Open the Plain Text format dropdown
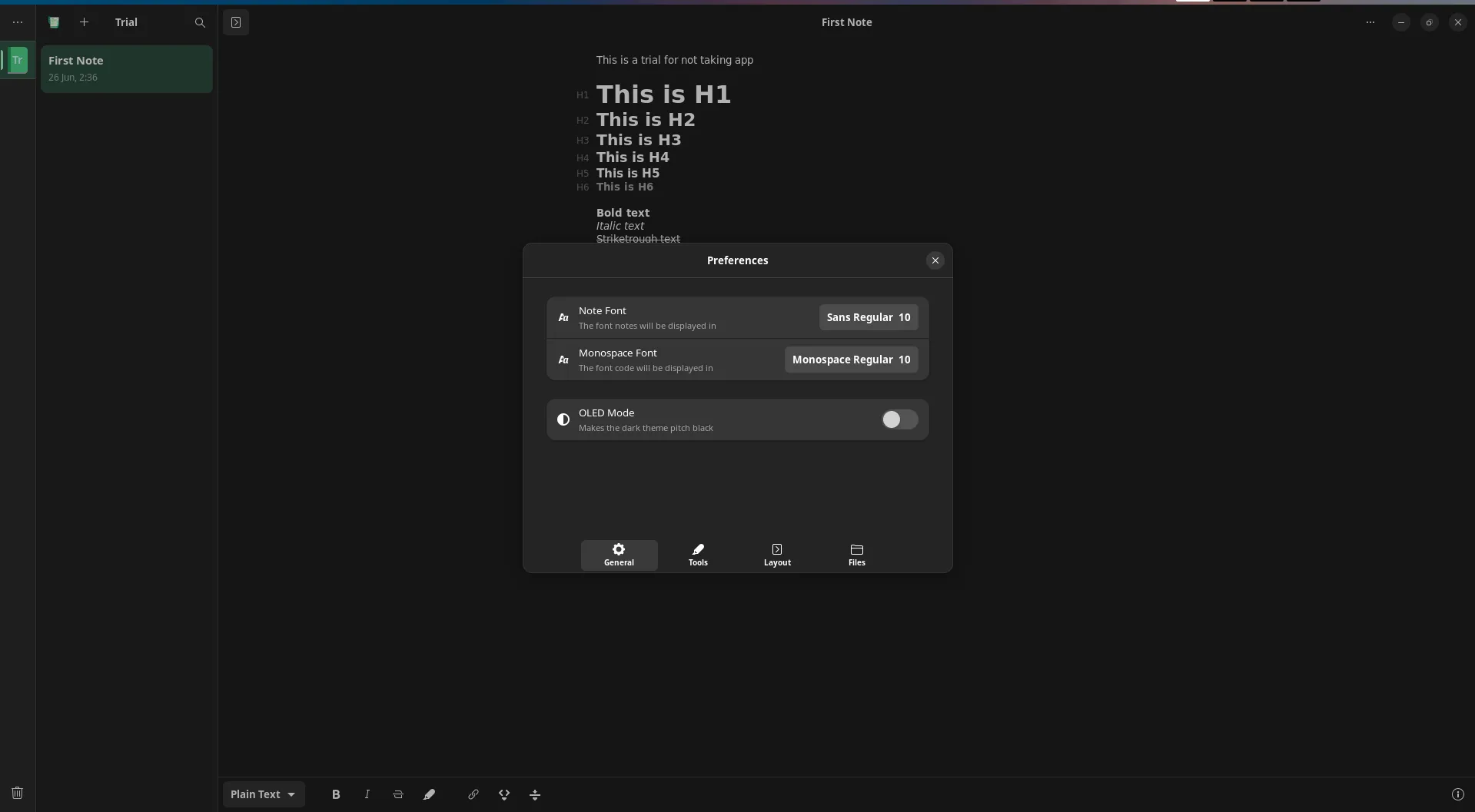The image size is (1475, 812). (263, 794)
